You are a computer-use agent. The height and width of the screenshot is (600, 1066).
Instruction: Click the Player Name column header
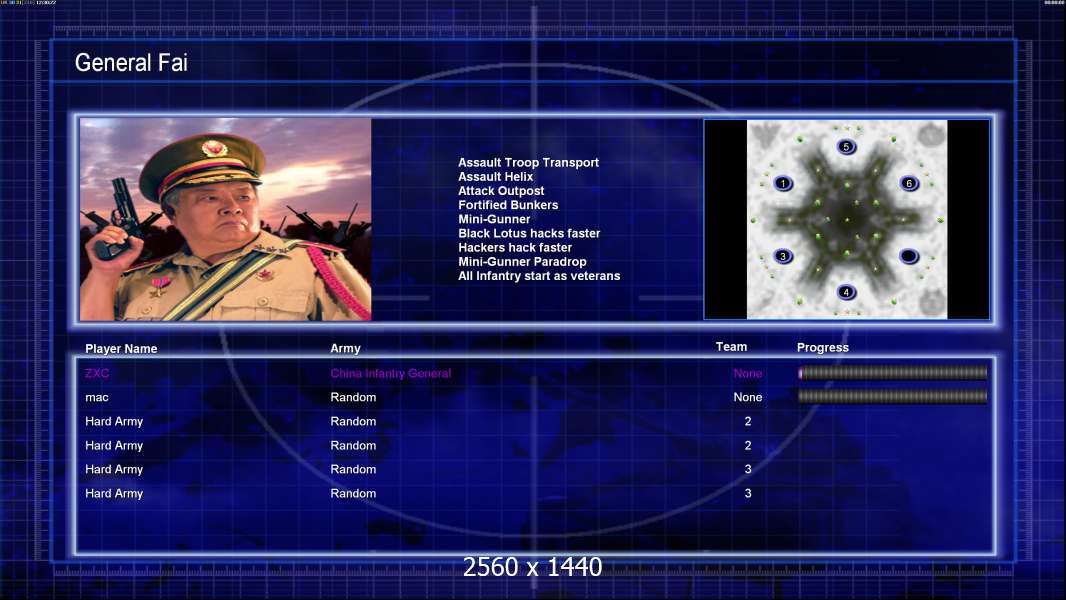tap(121, 349)
